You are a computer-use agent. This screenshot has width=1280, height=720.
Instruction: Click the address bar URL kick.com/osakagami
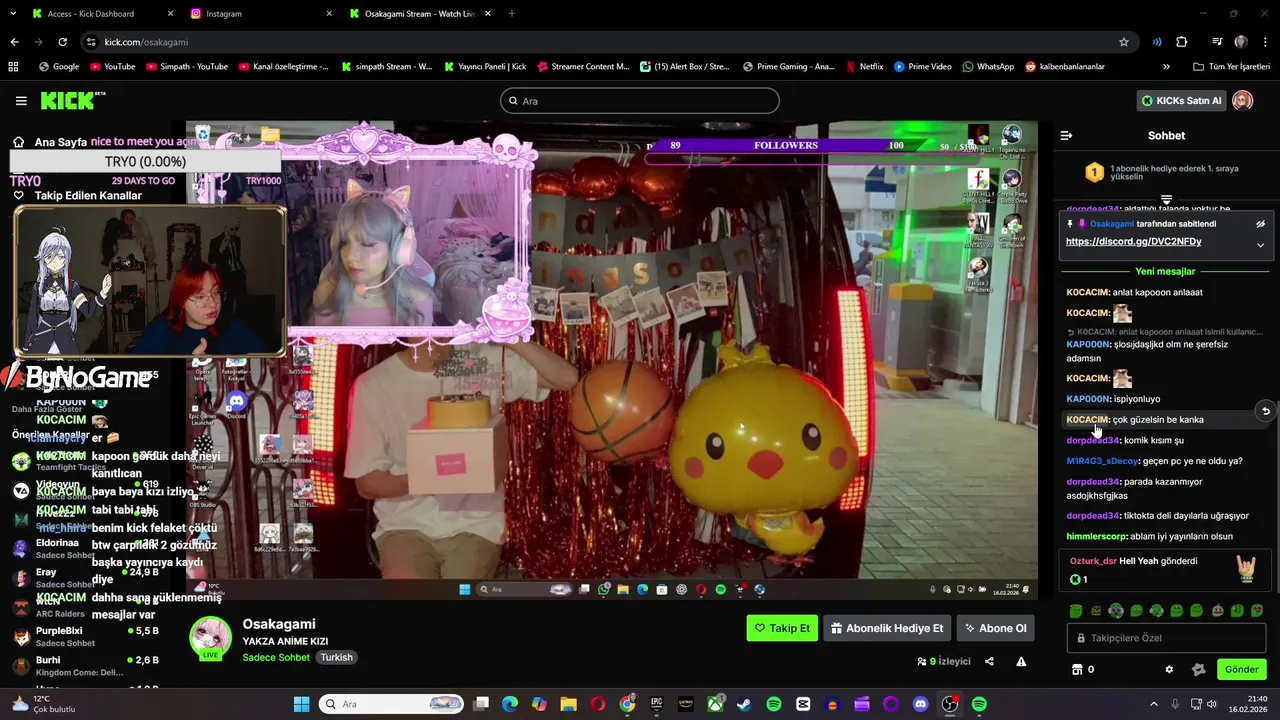click(146, 42)
